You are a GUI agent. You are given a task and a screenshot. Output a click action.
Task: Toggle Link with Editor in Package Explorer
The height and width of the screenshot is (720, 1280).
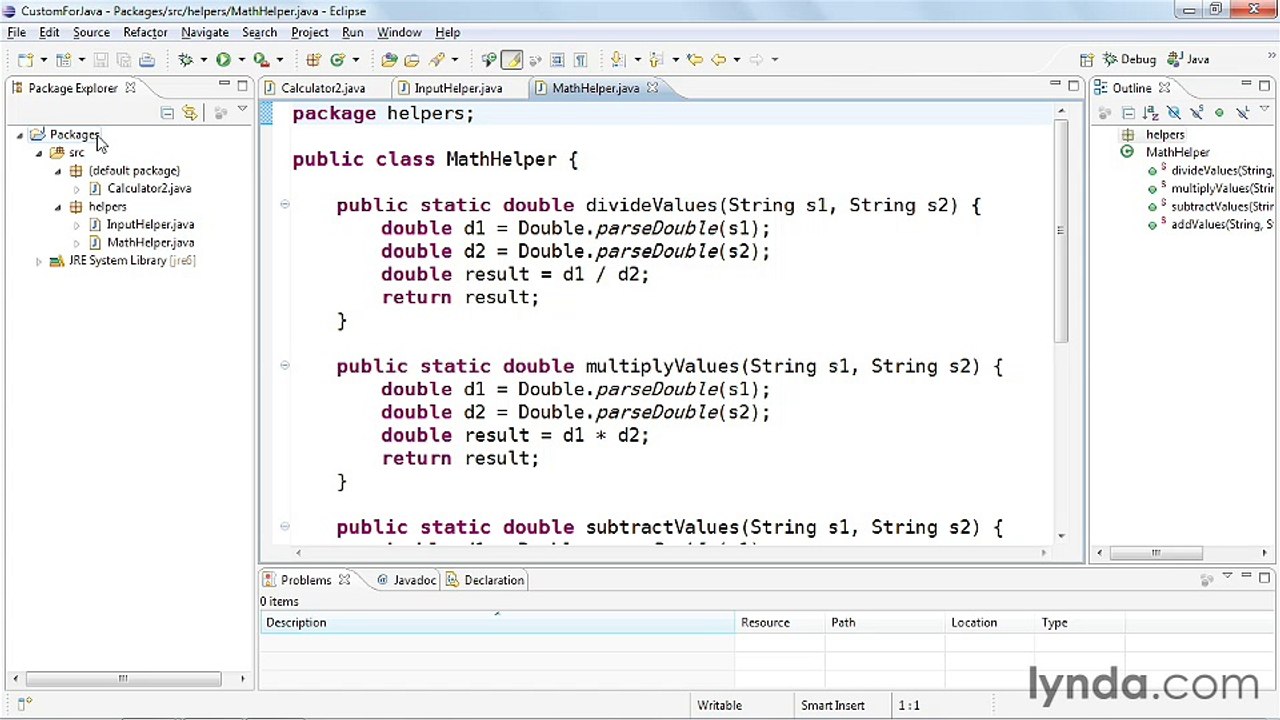[x=190, y=113]
